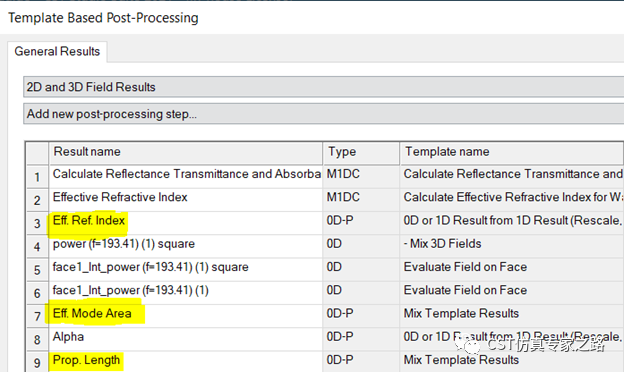Select the Prop. Length result
Image resolution: width=624 pixels, height=372 pixels.
pos(86,360)
